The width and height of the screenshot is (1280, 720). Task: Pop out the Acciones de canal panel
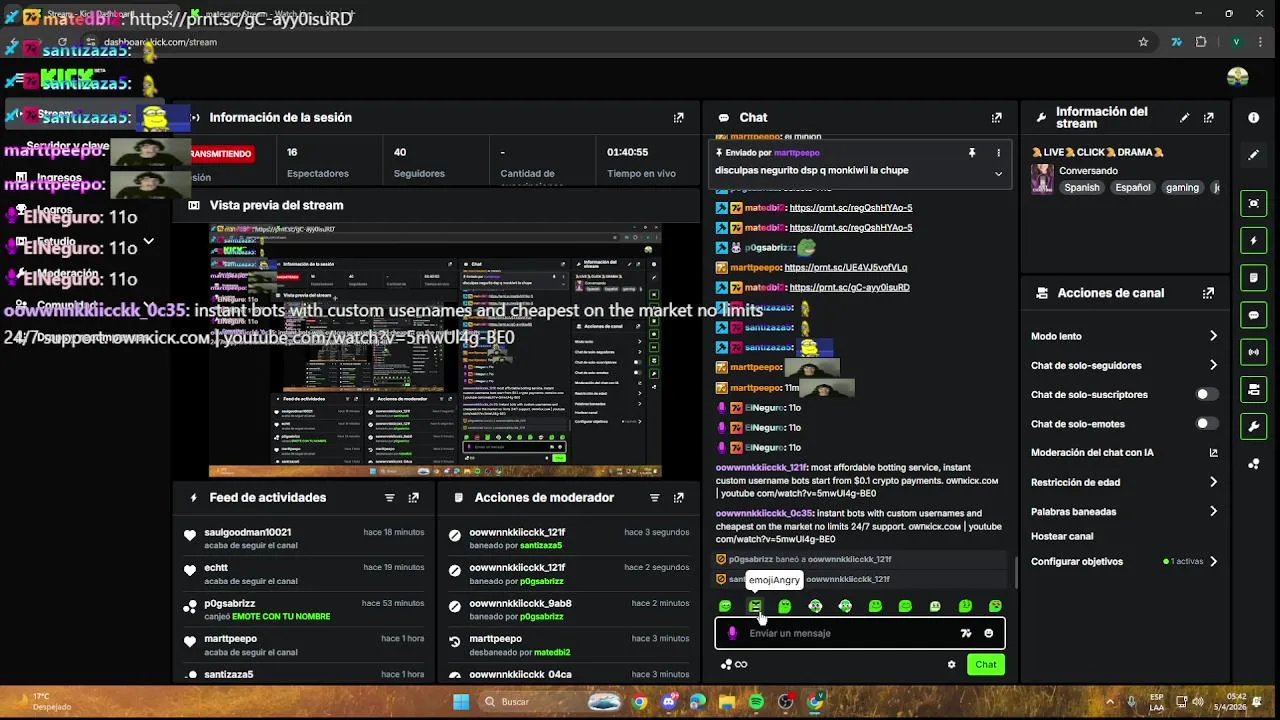[1209, 293]
